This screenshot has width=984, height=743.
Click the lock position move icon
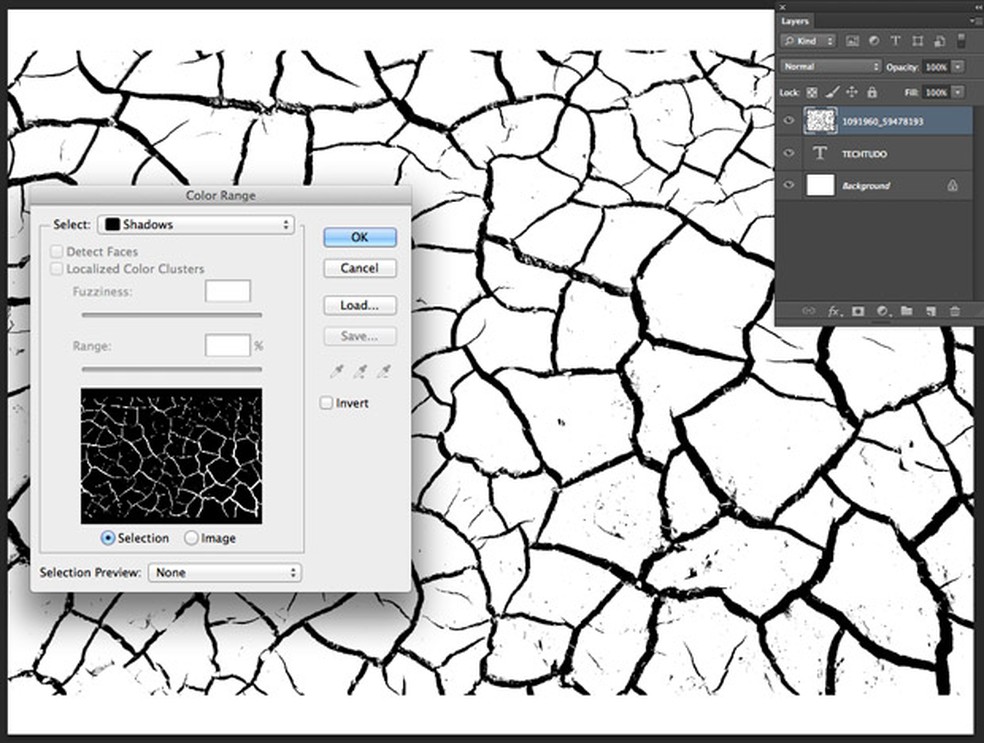click(x=852, y=92)
